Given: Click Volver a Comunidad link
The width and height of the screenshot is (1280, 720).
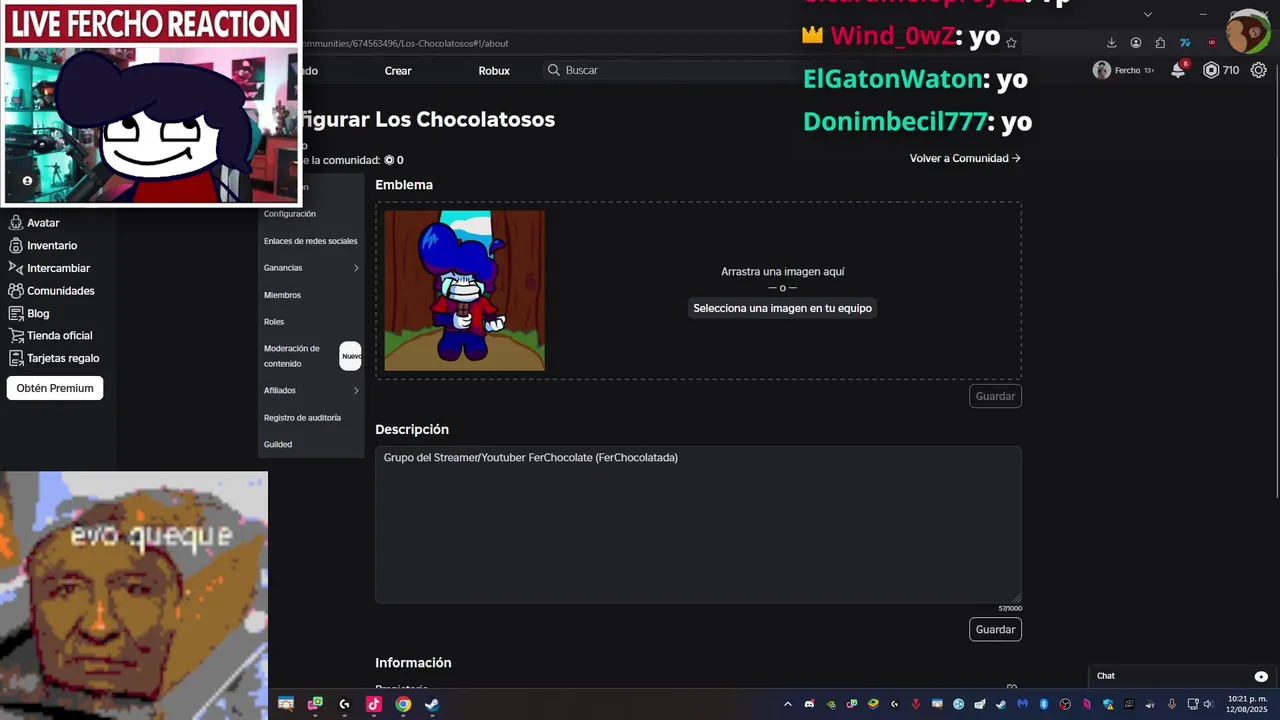Looking at the screenshot, I should tap(965, 158).
